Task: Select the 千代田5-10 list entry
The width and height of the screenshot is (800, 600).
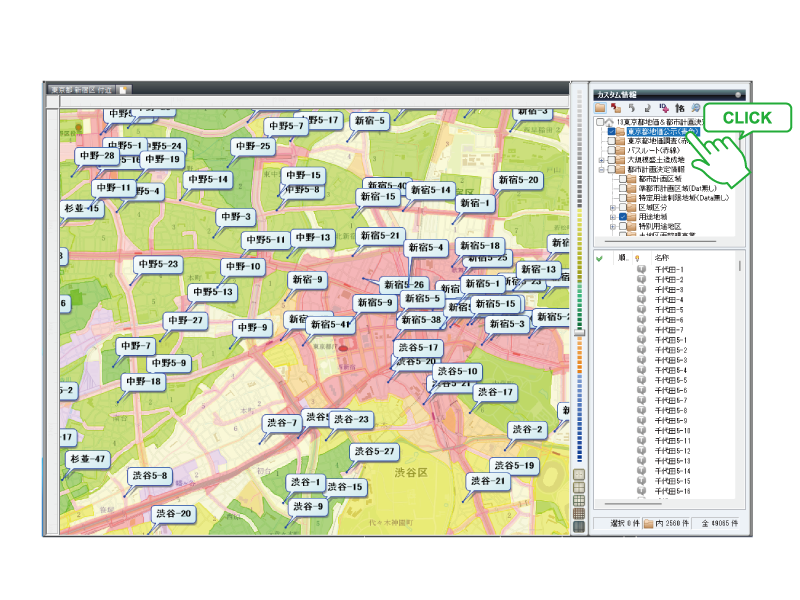Action: [672, 431]
